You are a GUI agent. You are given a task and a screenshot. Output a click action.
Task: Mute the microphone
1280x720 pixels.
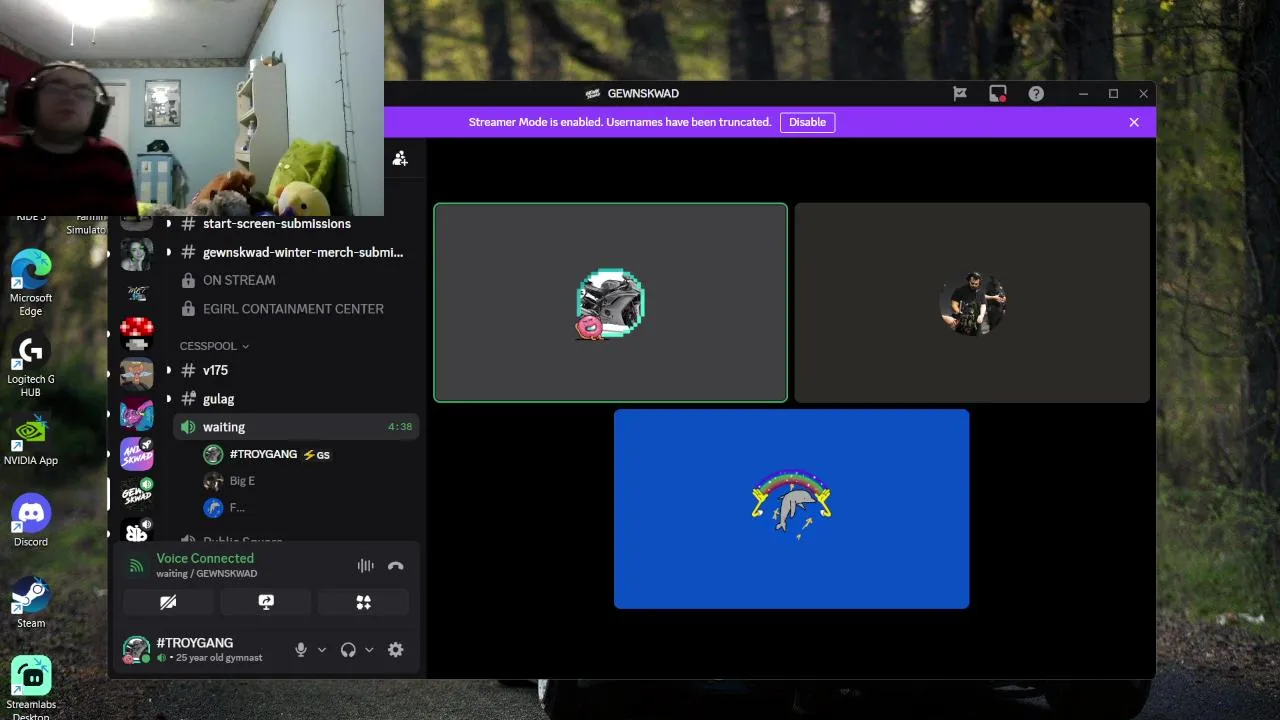pyautogui.click(x=301, y=650)
